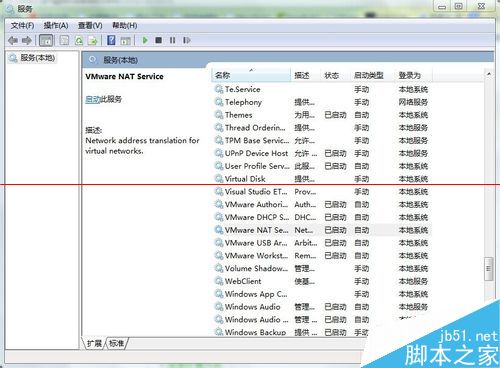This screenshot has height=368, width=500.
Task: Click the vertical scrollbar thumb
Action: 489,269
